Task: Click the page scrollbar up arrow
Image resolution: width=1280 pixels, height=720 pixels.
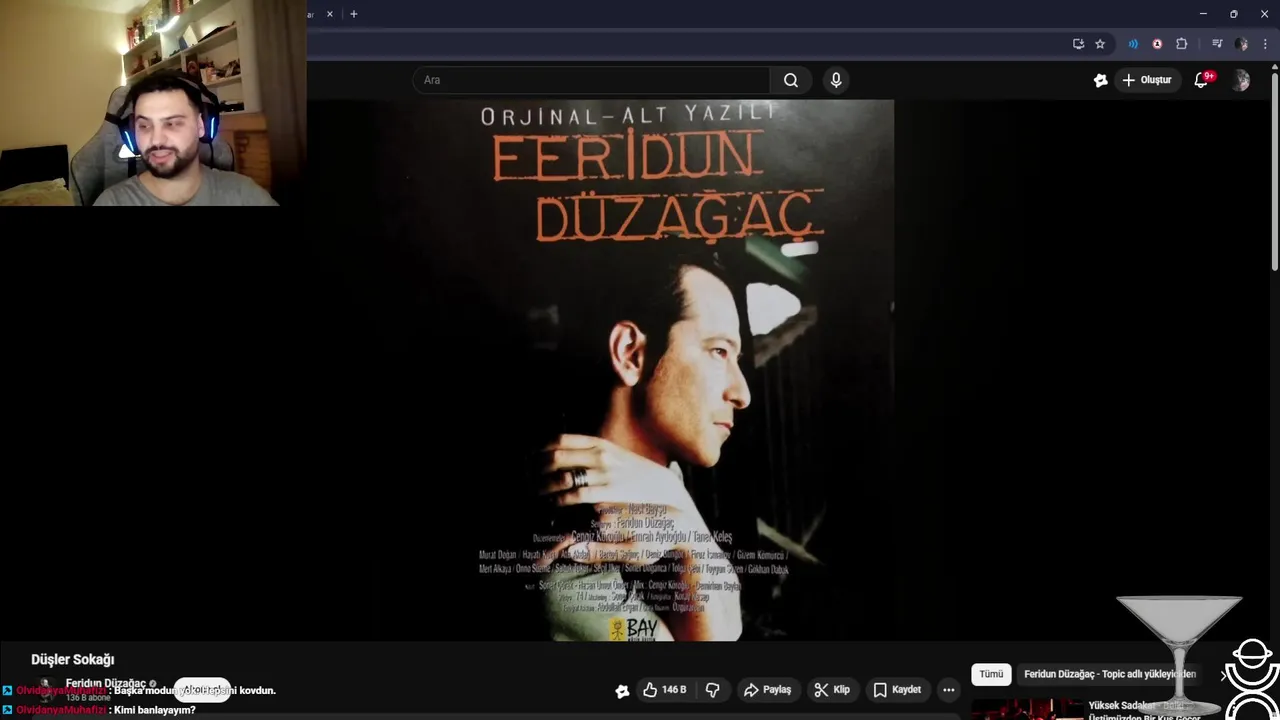Action: click(1274, 69)
